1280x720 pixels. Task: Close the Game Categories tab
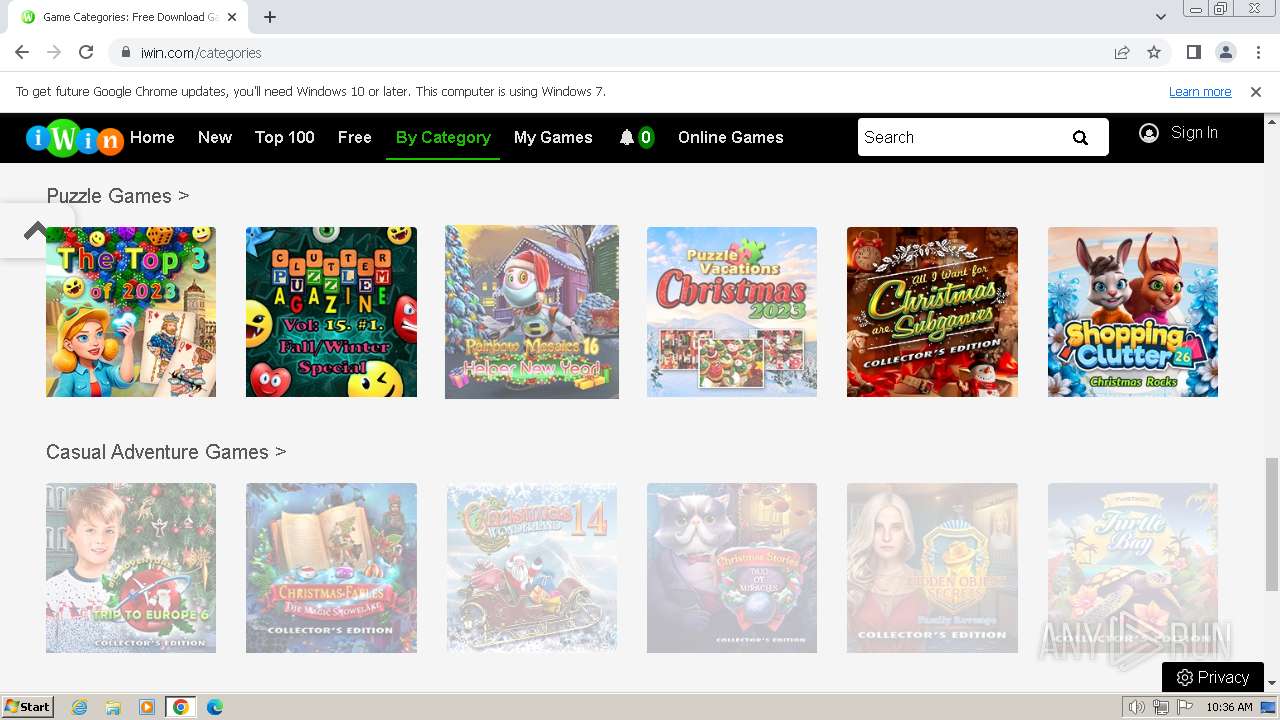pos(232,17)
